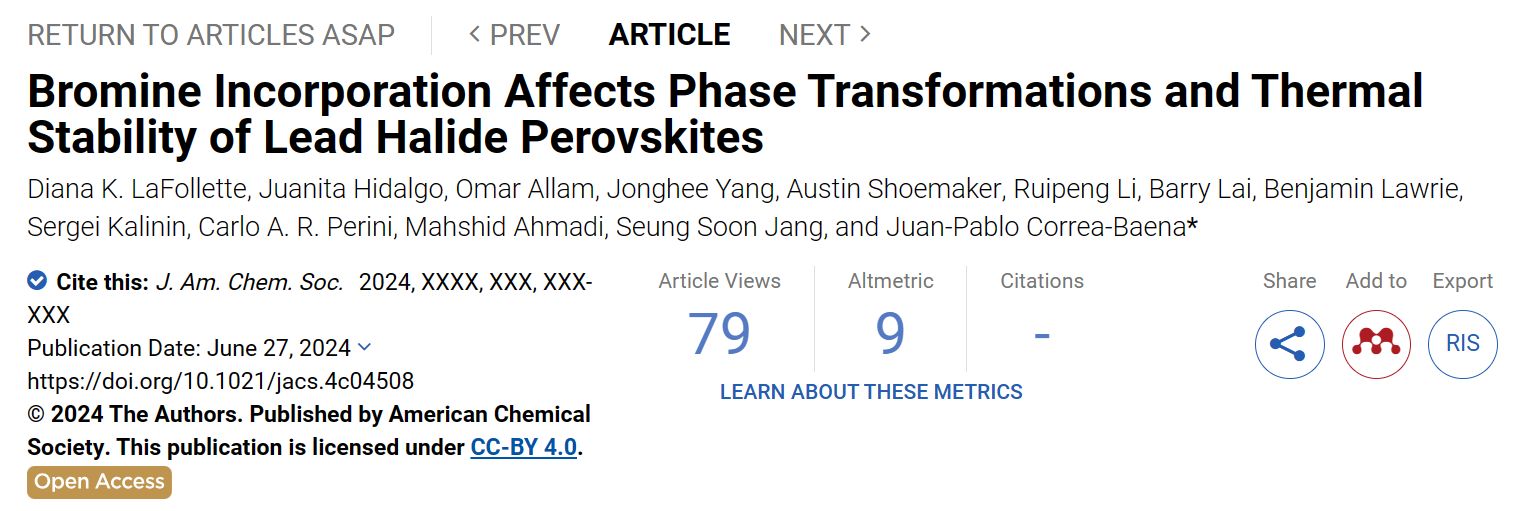
Task: Go to PREV article
Action: (x=514, y=35)
